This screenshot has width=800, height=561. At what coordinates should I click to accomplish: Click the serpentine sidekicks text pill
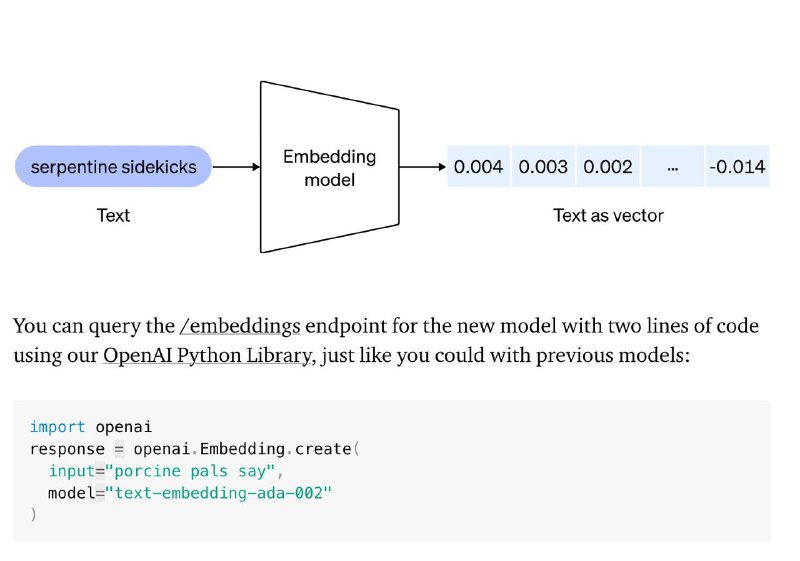(113, 166)
